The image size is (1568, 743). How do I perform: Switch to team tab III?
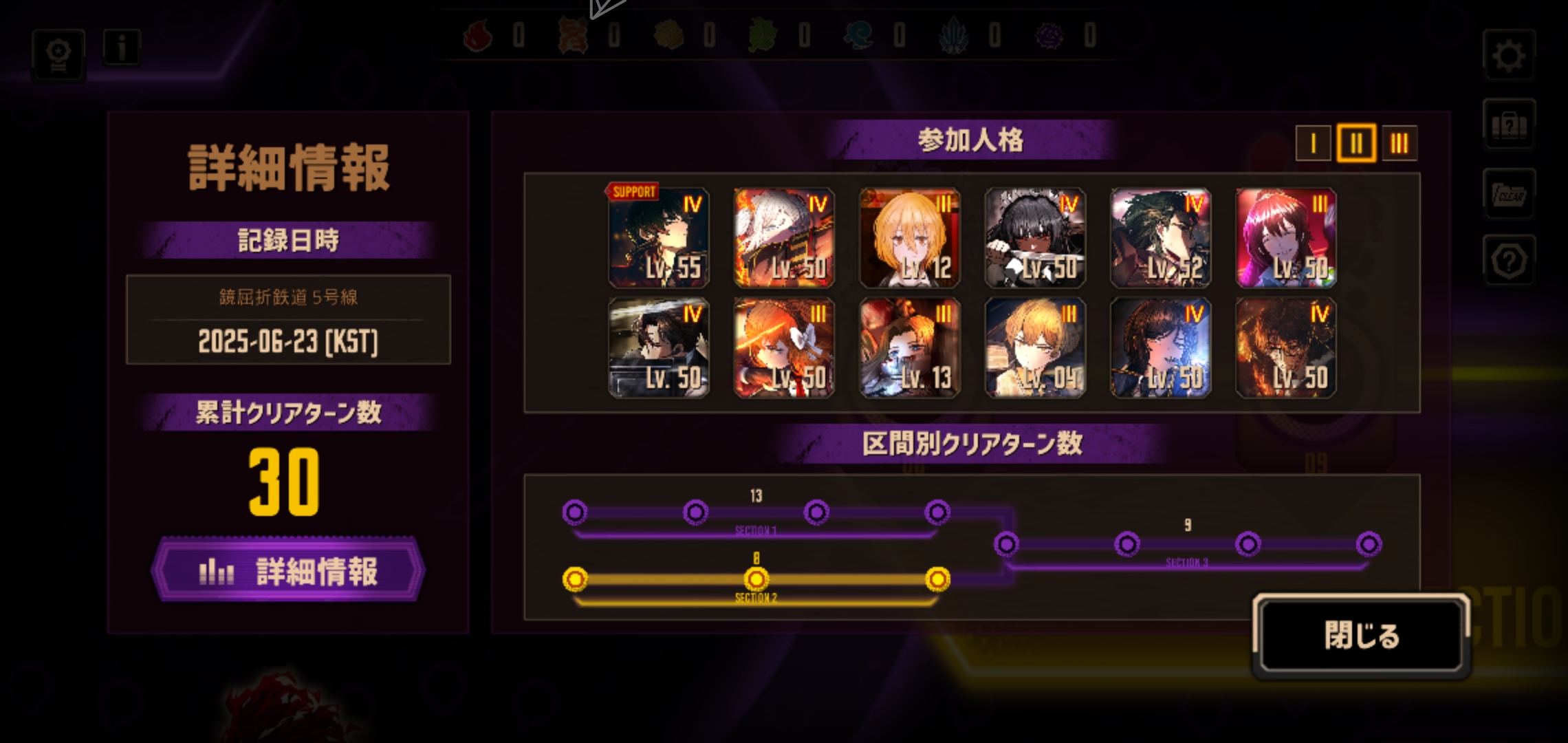point(1399,144)
